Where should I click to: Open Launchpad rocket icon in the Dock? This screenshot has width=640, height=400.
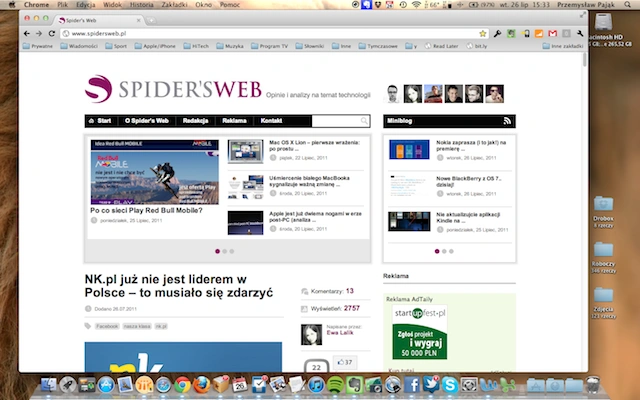[x=68, y=384]
